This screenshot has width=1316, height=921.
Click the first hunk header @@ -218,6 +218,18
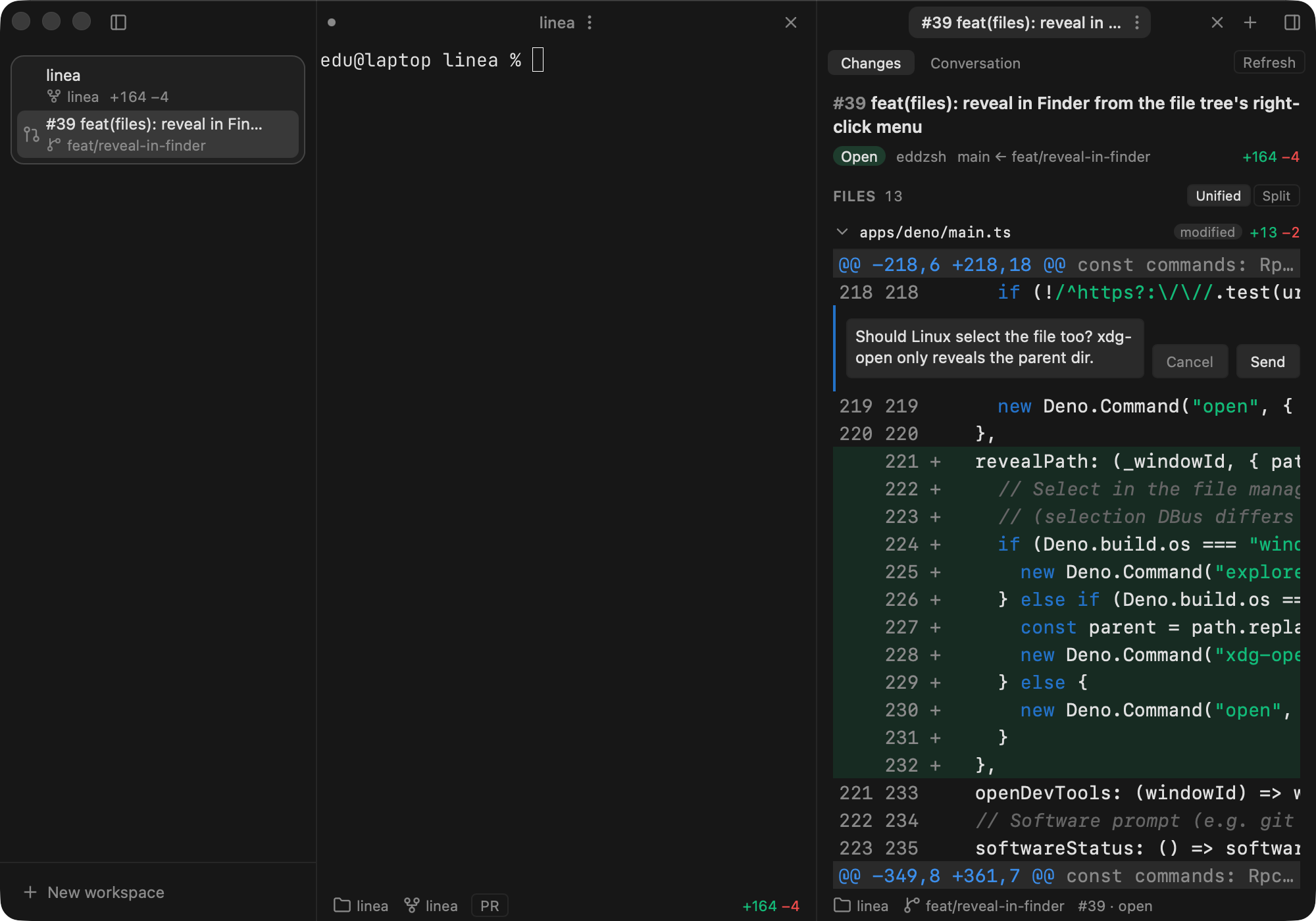pos(1066,264)
